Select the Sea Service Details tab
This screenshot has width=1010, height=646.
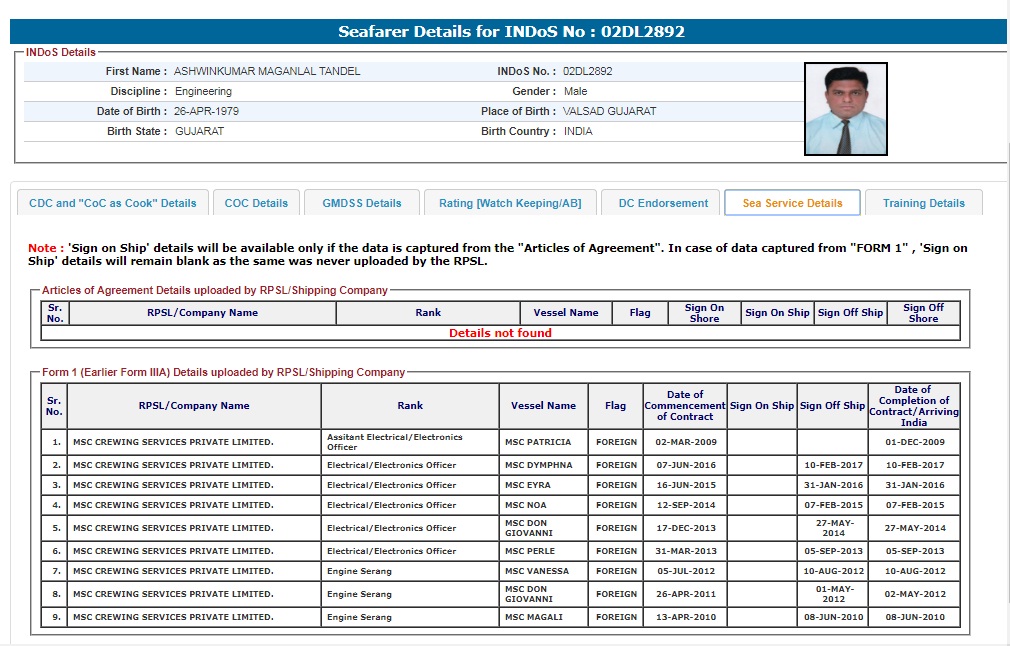tap(792, 203)
